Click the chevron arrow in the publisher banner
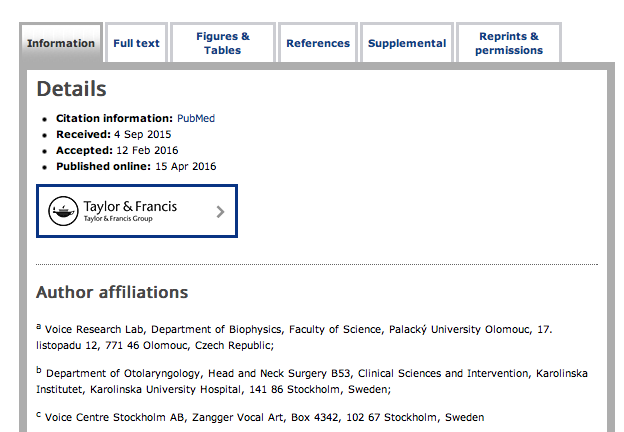This screenshot has width=624, height=432. point(220,211)
